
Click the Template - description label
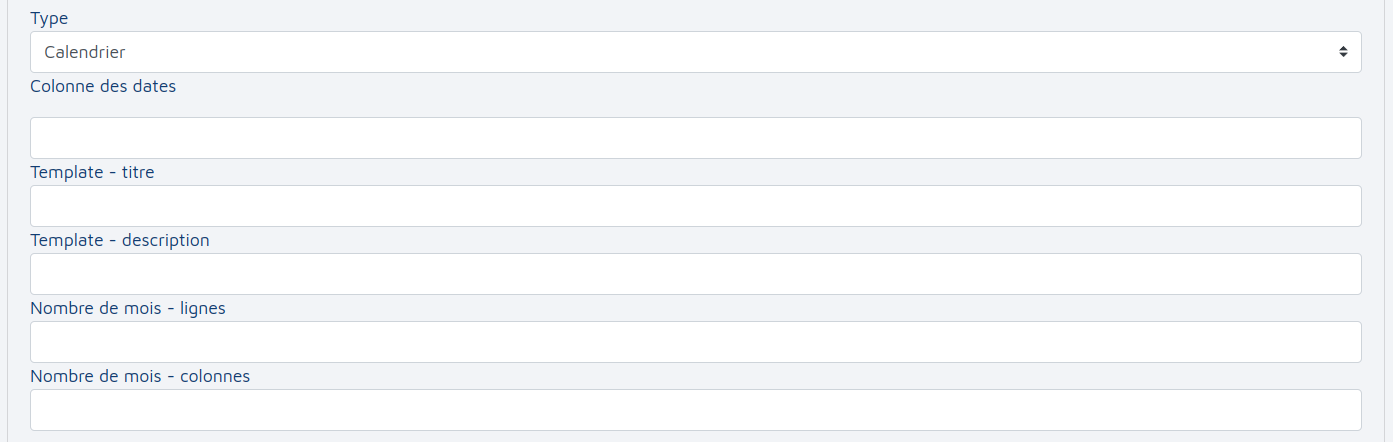120,240
